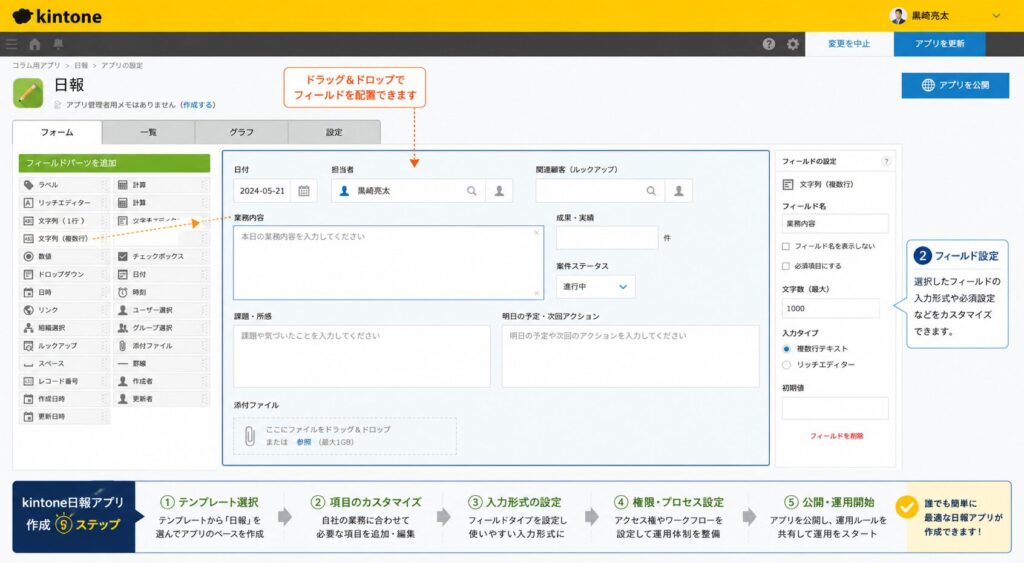The width and height of the screenshot is (1024, 563).
Task: Open 日報 breadcrumb link
Action: tap(81, 65)
